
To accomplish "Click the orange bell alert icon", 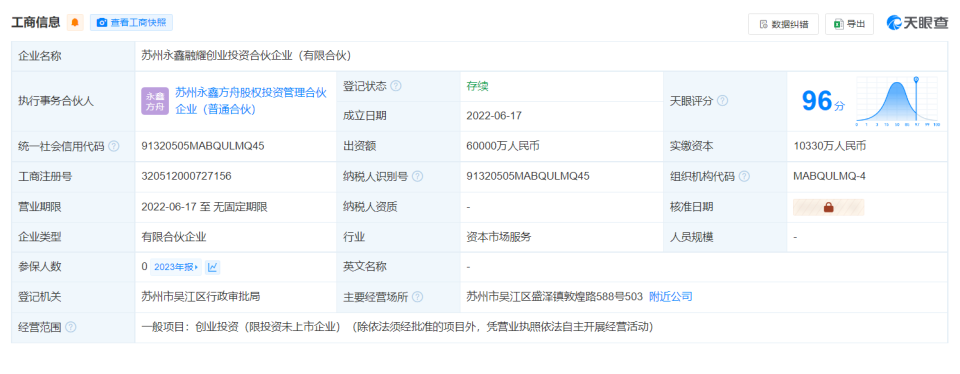I will (75, 23).
